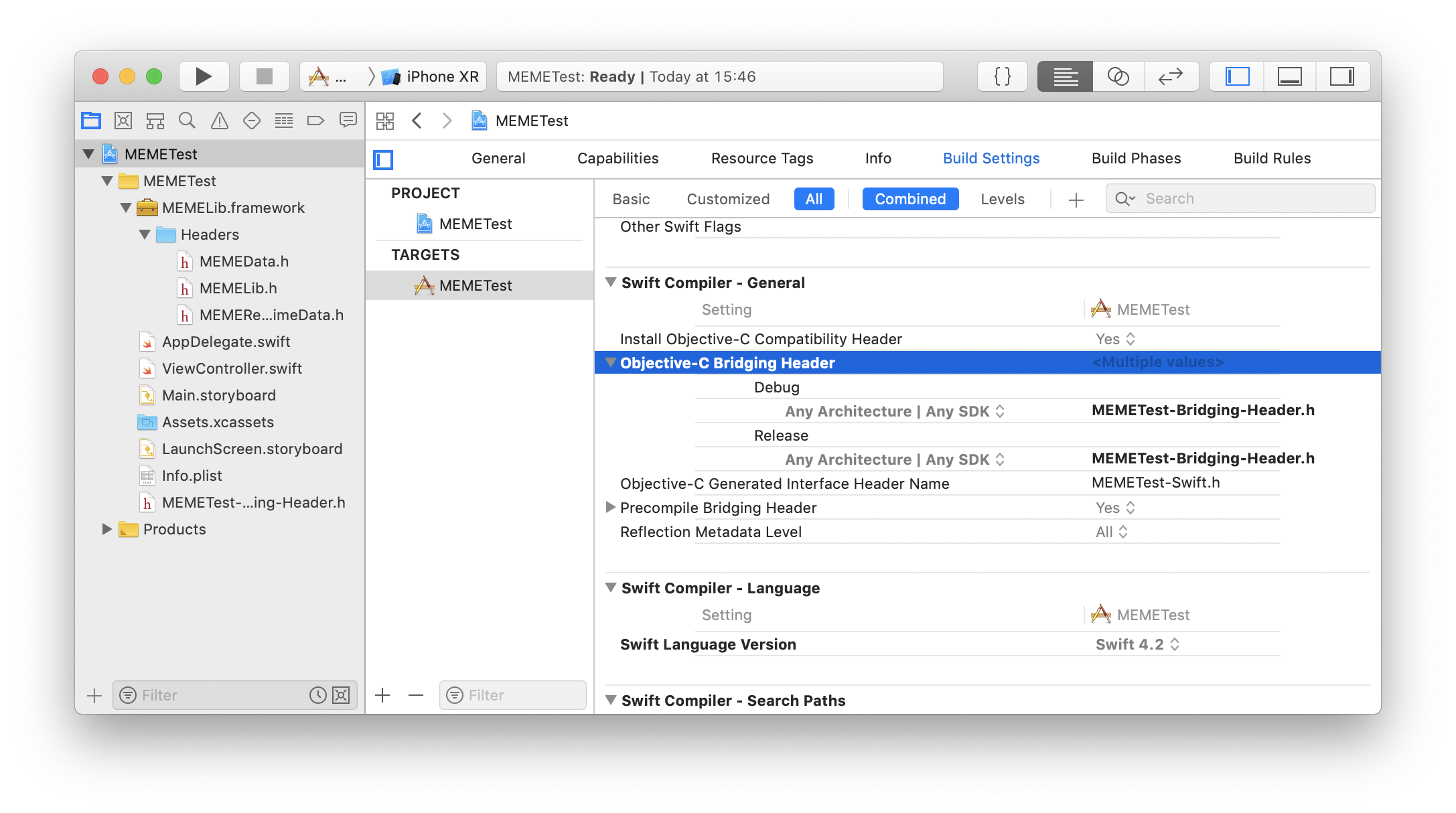Expand the Products folder
Screen dimensions: 1456x813
pos(106,529)
